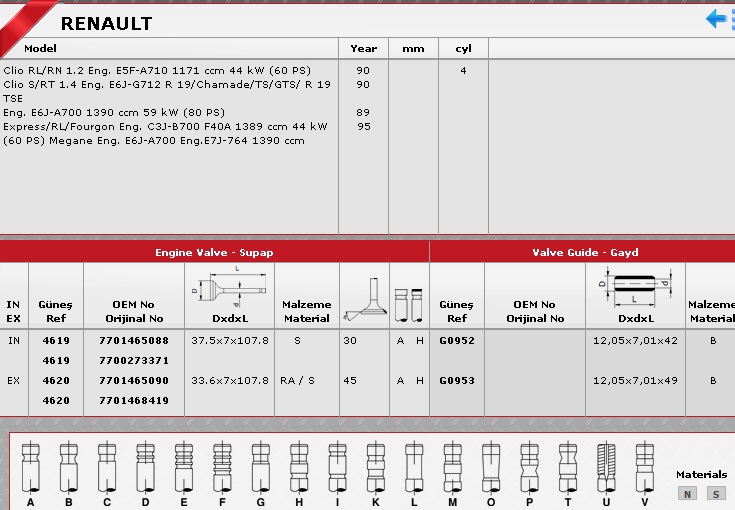
Task: Select valve stem type L icon
Action: point(413,463)
